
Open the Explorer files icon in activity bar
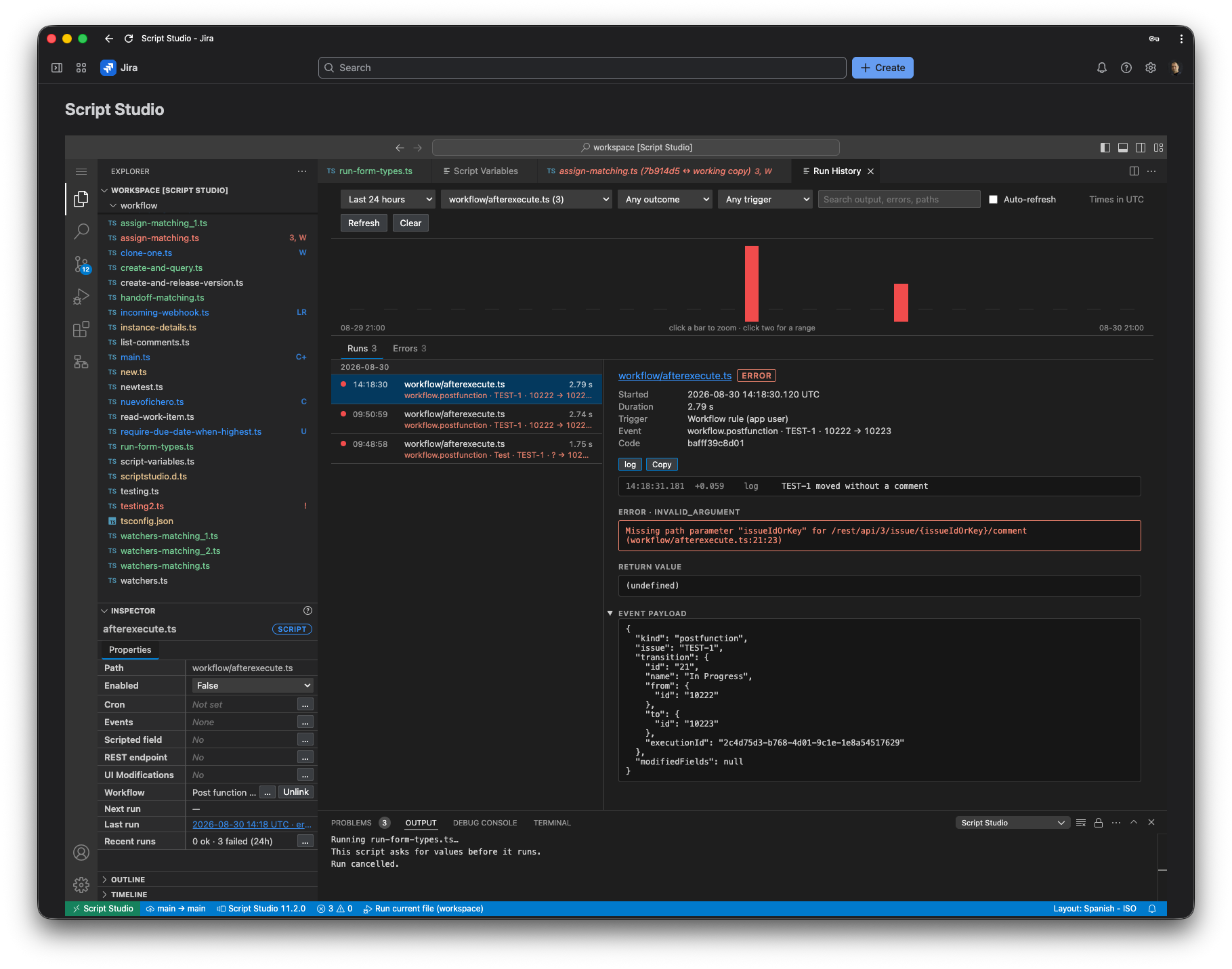pyautogui.click(x=81, y=198)
